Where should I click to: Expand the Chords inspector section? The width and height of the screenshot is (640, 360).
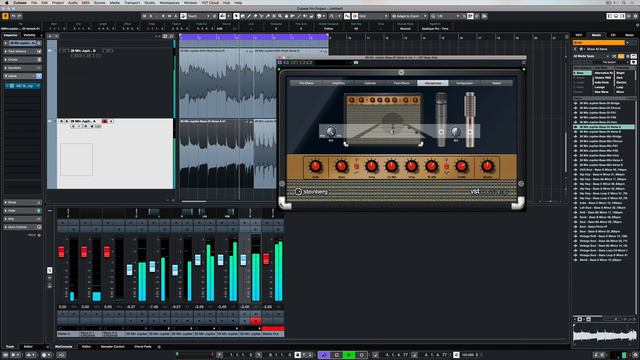[22, 60]
